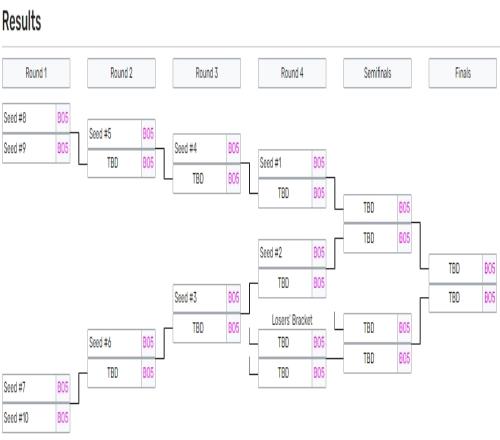Switch to the Finals header
The width and height of the screenshot is (500, 440).
click(463, 73)
